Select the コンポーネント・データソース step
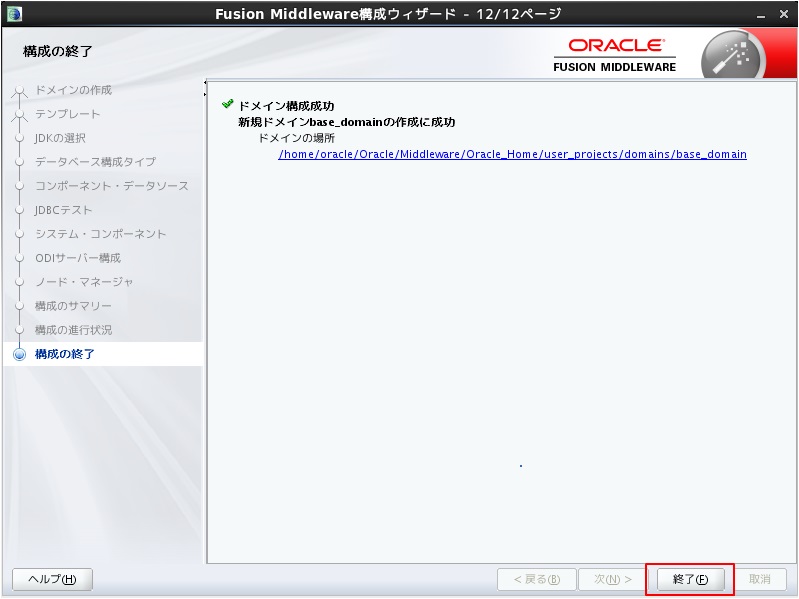Viewport: 799px width, 599px height. click(x=112, y=186)
